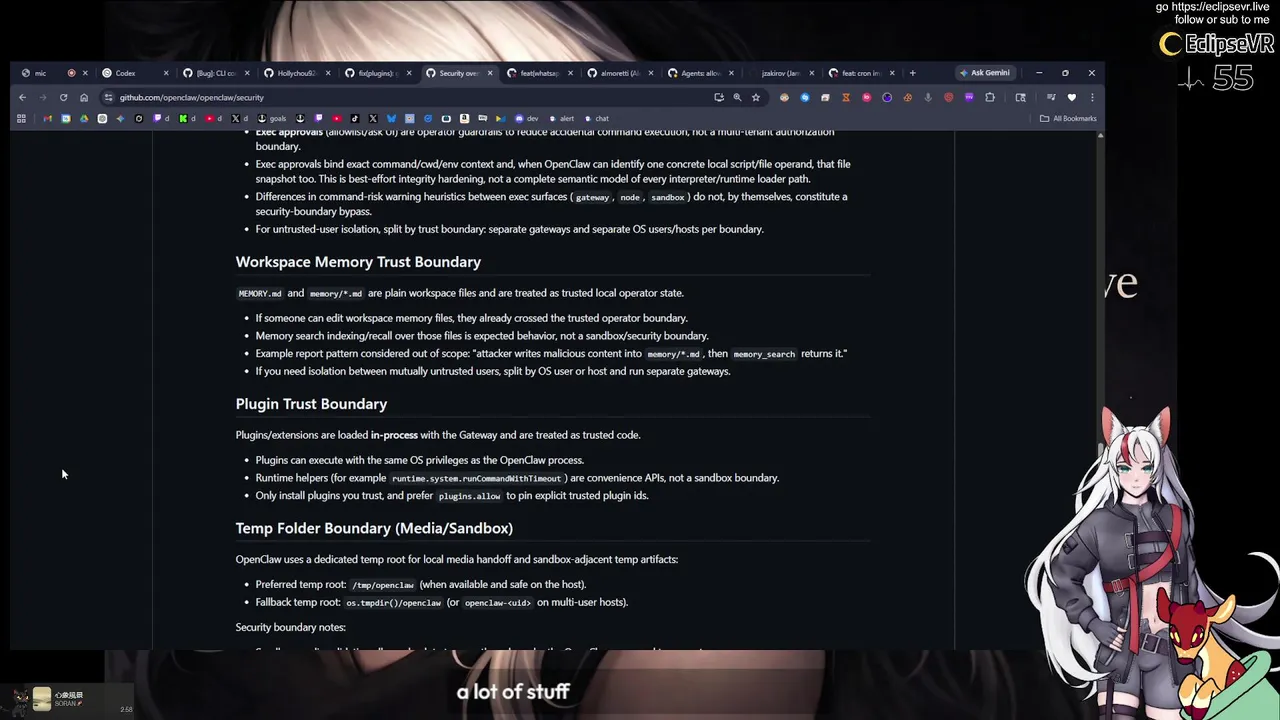This screenshot has height=720, width=1280.
Task: Open the site information icon in address bar
Action: coord(108,97)
